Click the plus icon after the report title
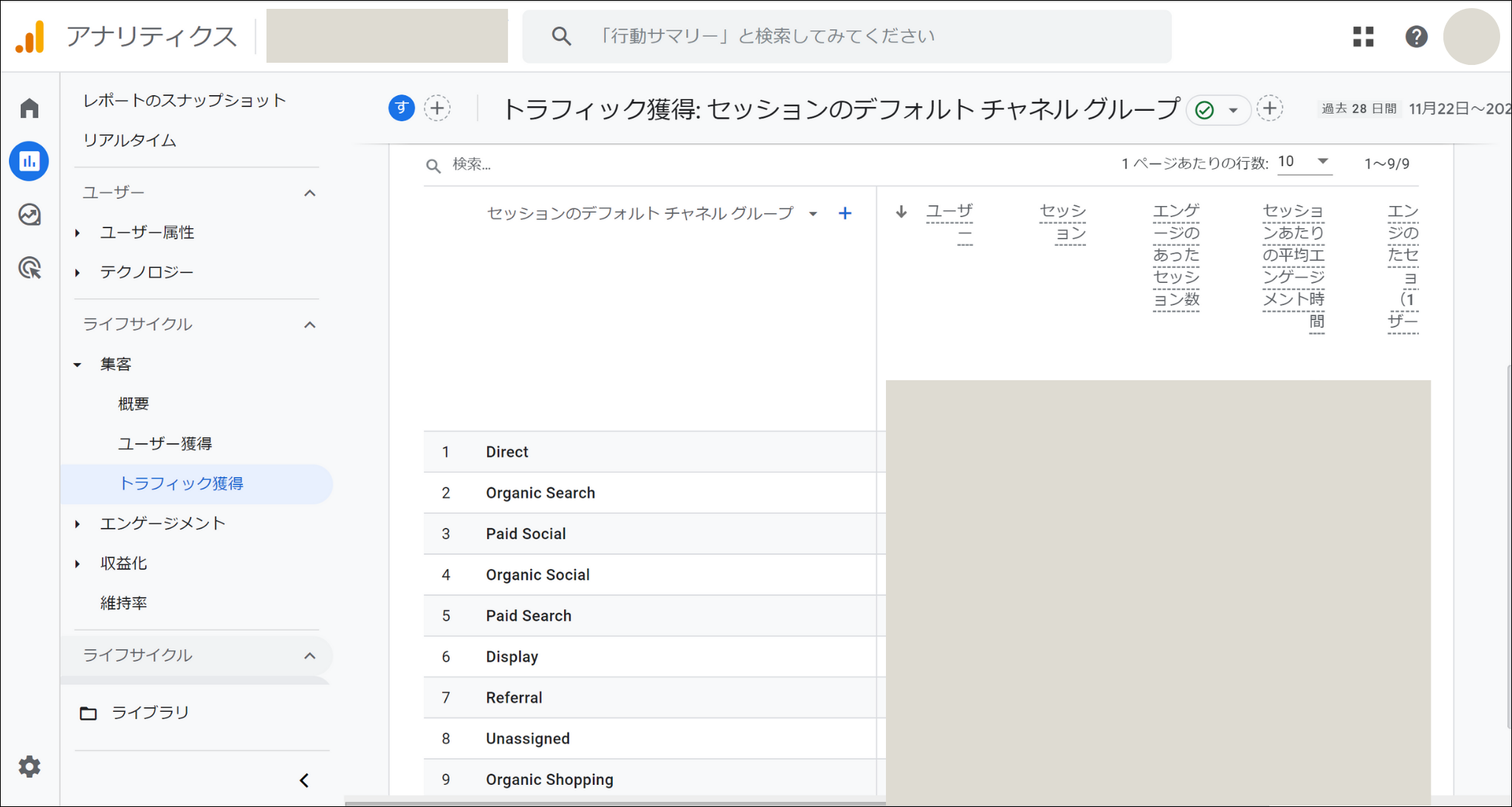 pos(1270,109)
